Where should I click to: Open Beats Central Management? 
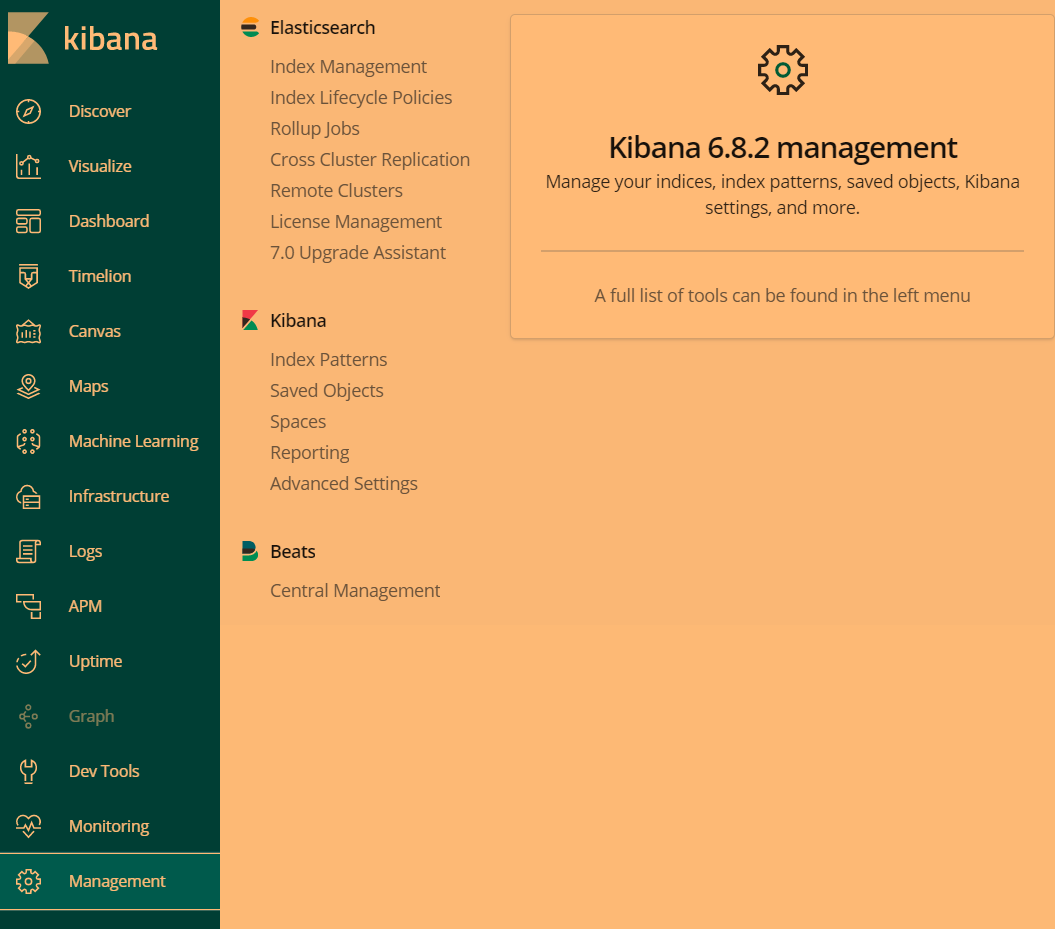[x=355, y=590]
